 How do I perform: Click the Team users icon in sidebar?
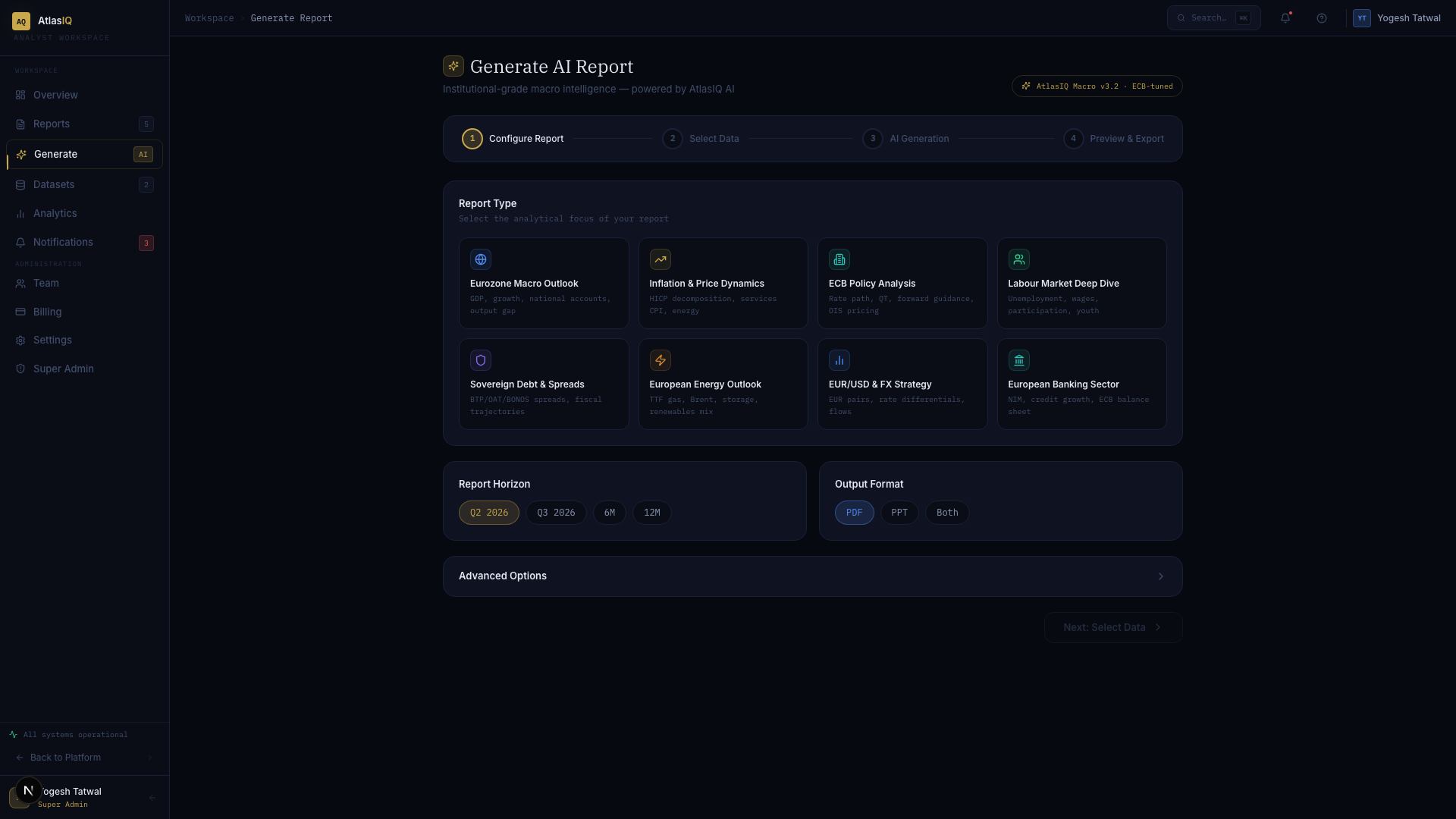pyautogui.click(x=20, y=284)
